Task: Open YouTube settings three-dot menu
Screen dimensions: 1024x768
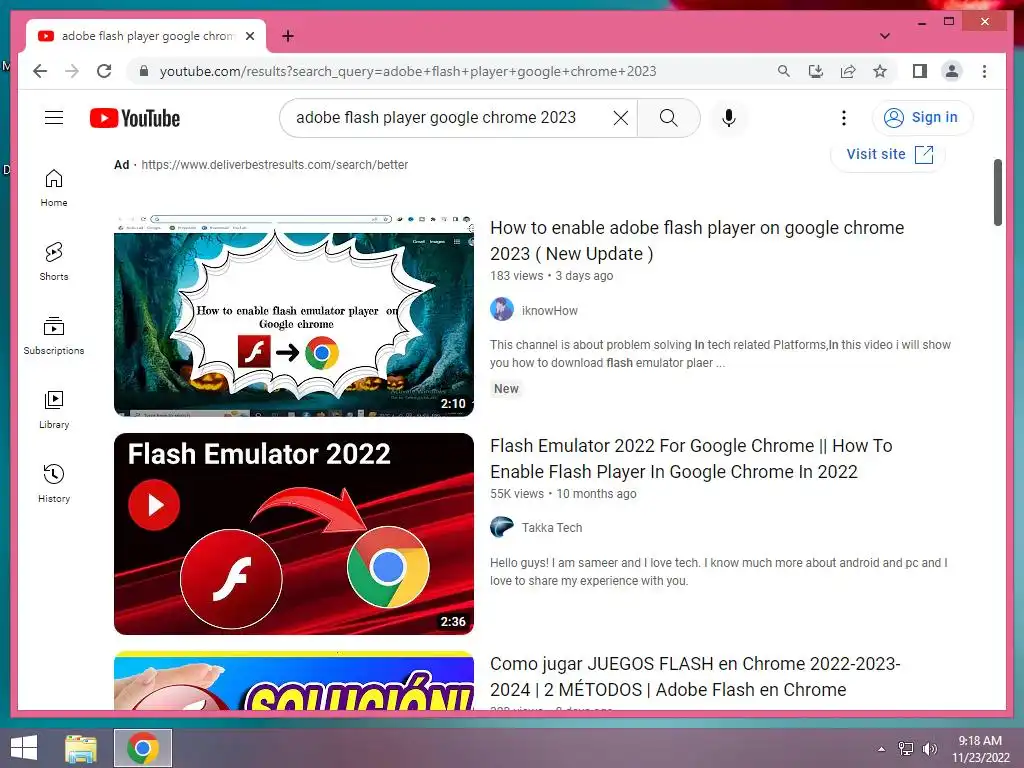Action: 844,118
